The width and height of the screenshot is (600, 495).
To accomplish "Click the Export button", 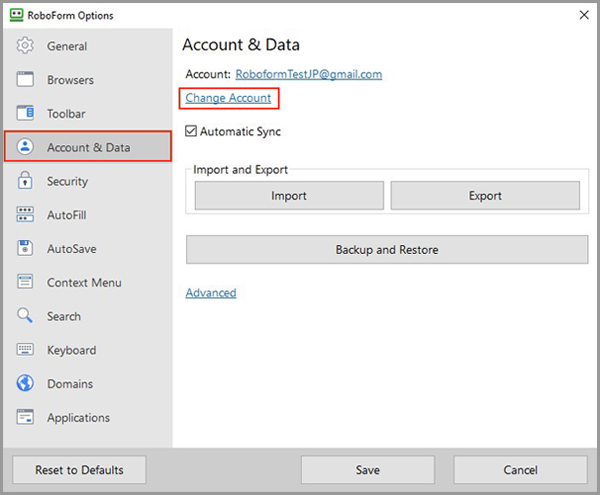I will tap(485, 195).
